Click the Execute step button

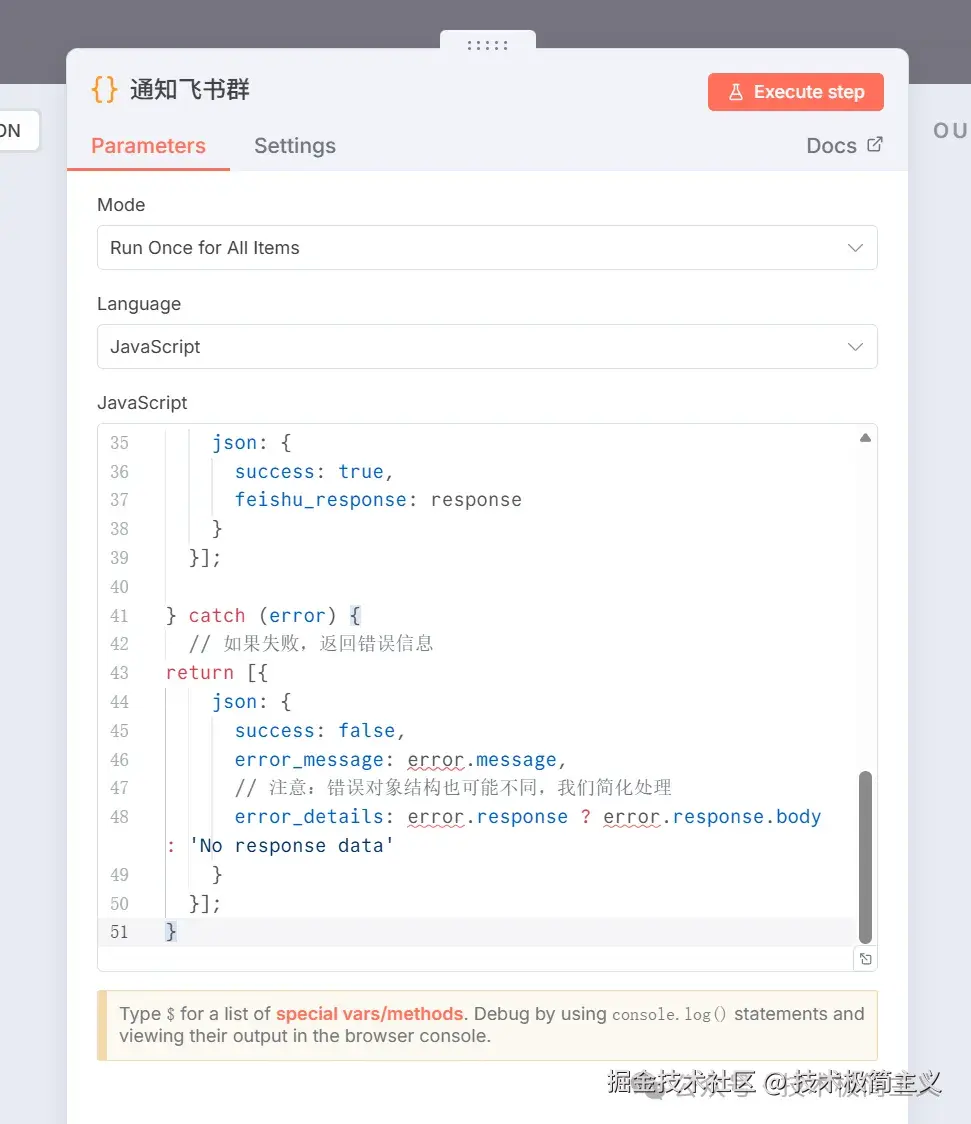[x=796, y=92]
